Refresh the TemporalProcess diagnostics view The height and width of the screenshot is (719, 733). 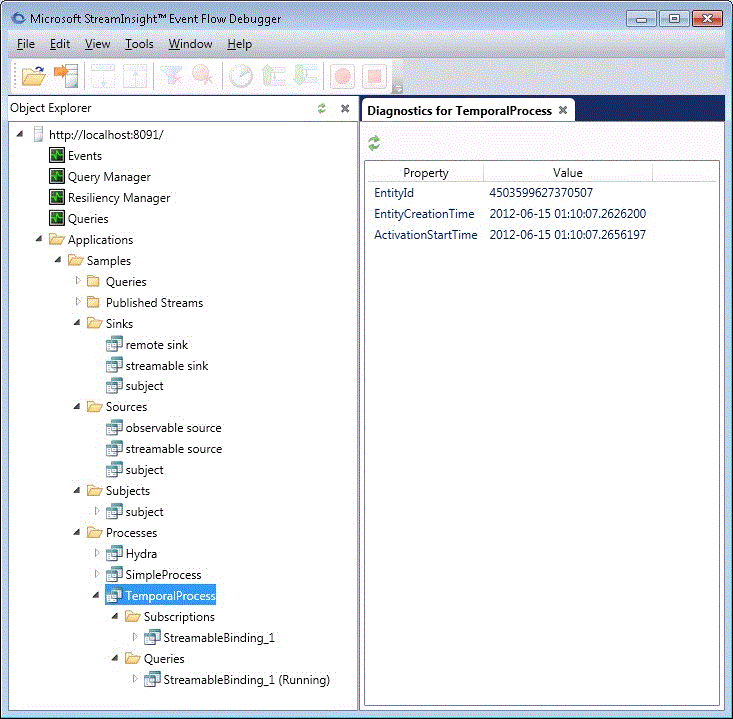click(x=374, y=143)
